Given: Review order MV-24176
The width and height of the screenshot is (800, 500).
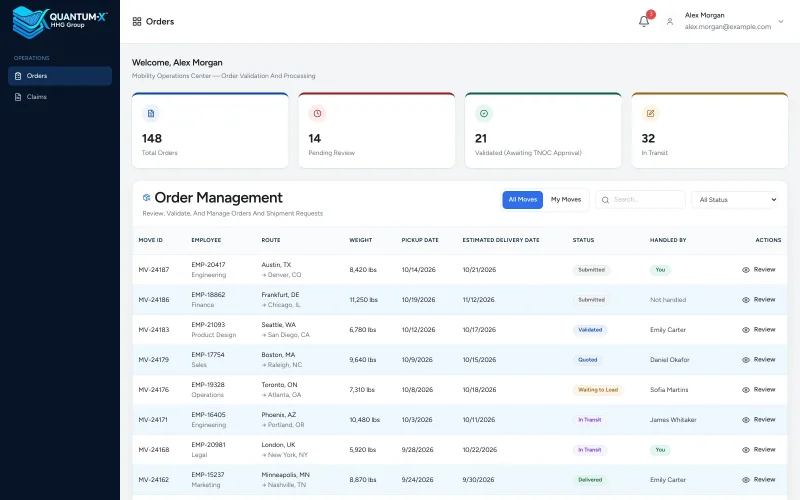Looking at the screenshot, I should coord(759,390).
